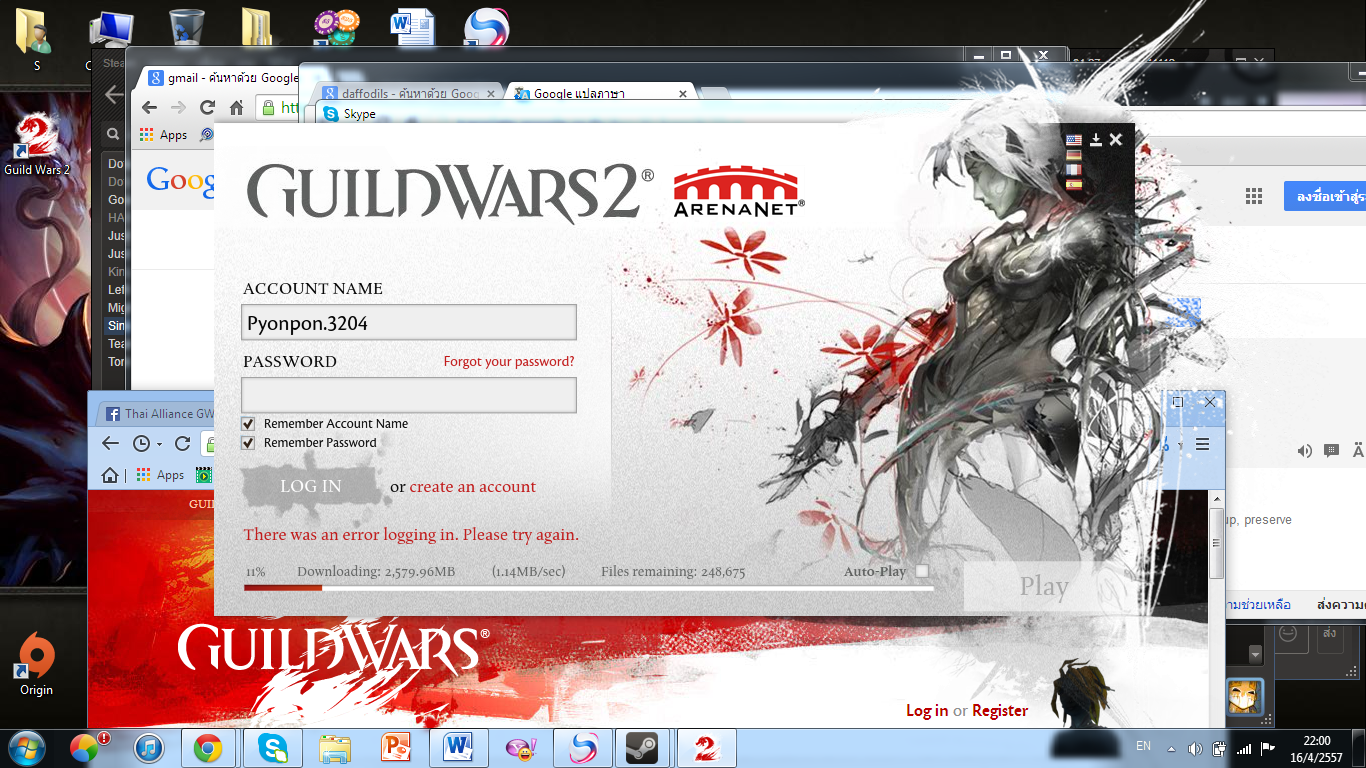Click the blue Google sign-in button
Viewport: 1366px width, 768px height.
click(x=1325, y=196)
